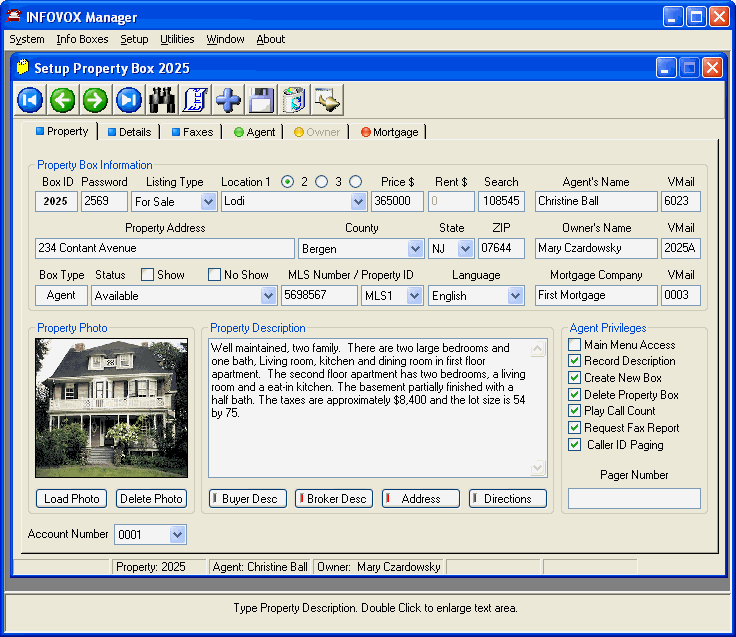Expand Status dropdown showing Available
736x637 pixels.
click(x=268, y=296)
